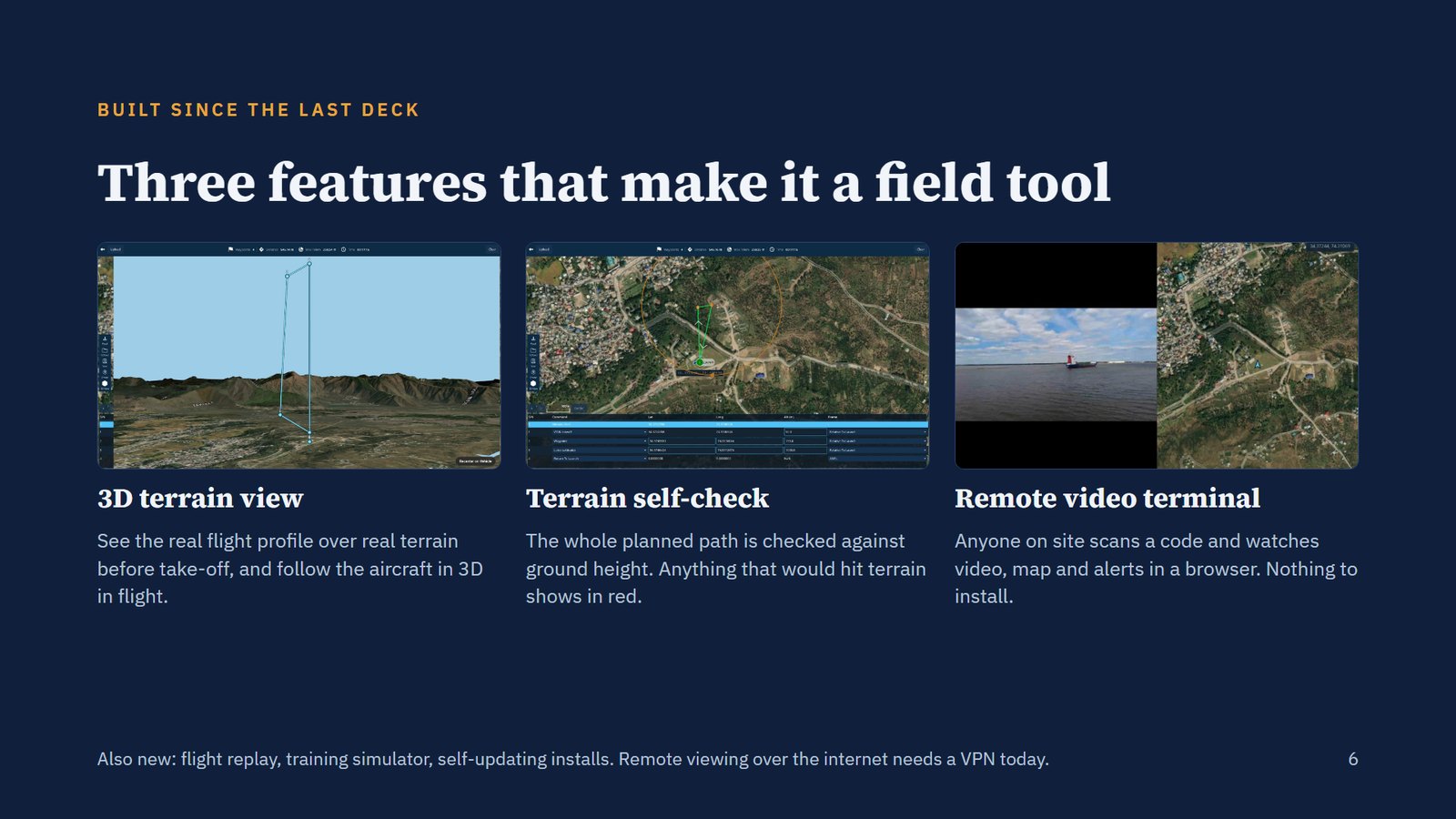The width and height of the screenshot is (1456, 819).
Task: Click the '3D terrain view' heading
Action: coord(200,498)
